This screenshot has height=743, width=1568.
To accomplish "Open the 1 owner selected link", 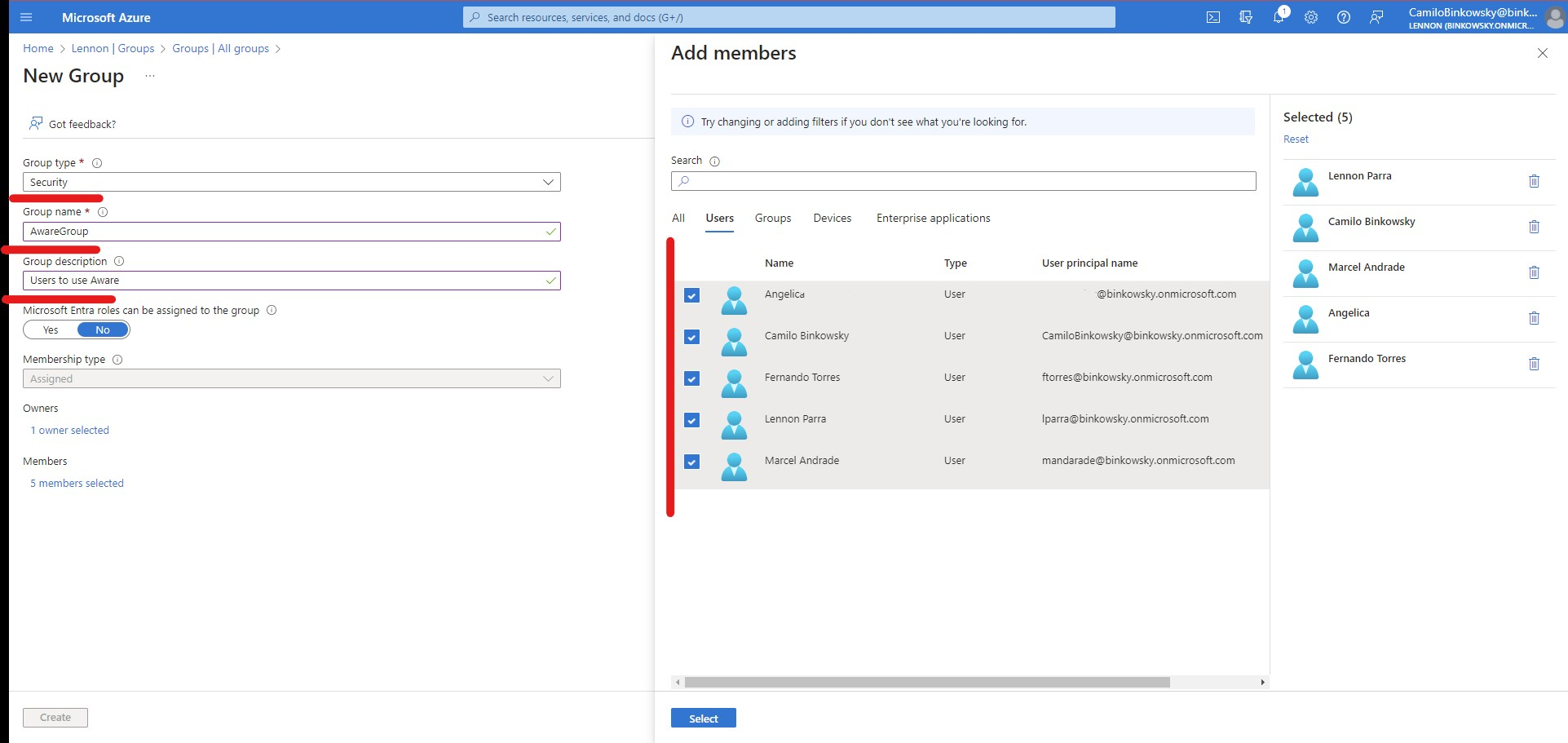I will tap(69, 430).
